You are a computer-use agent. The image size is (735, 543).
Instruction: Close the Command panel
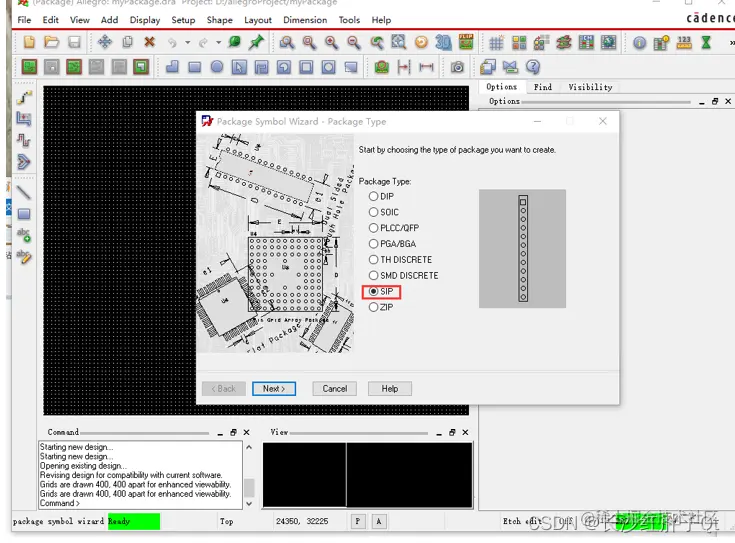point(247,432)
